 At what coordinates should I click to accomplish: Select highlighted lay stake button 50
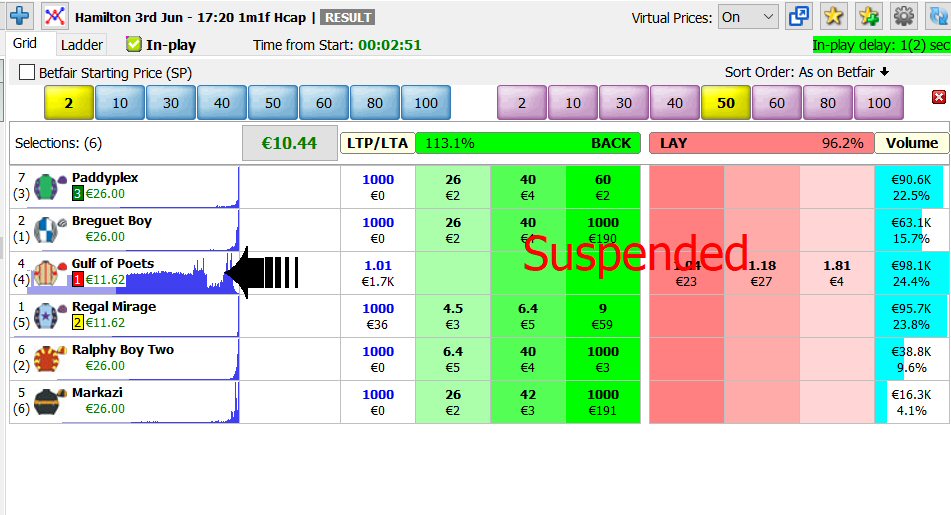point(726,103)
